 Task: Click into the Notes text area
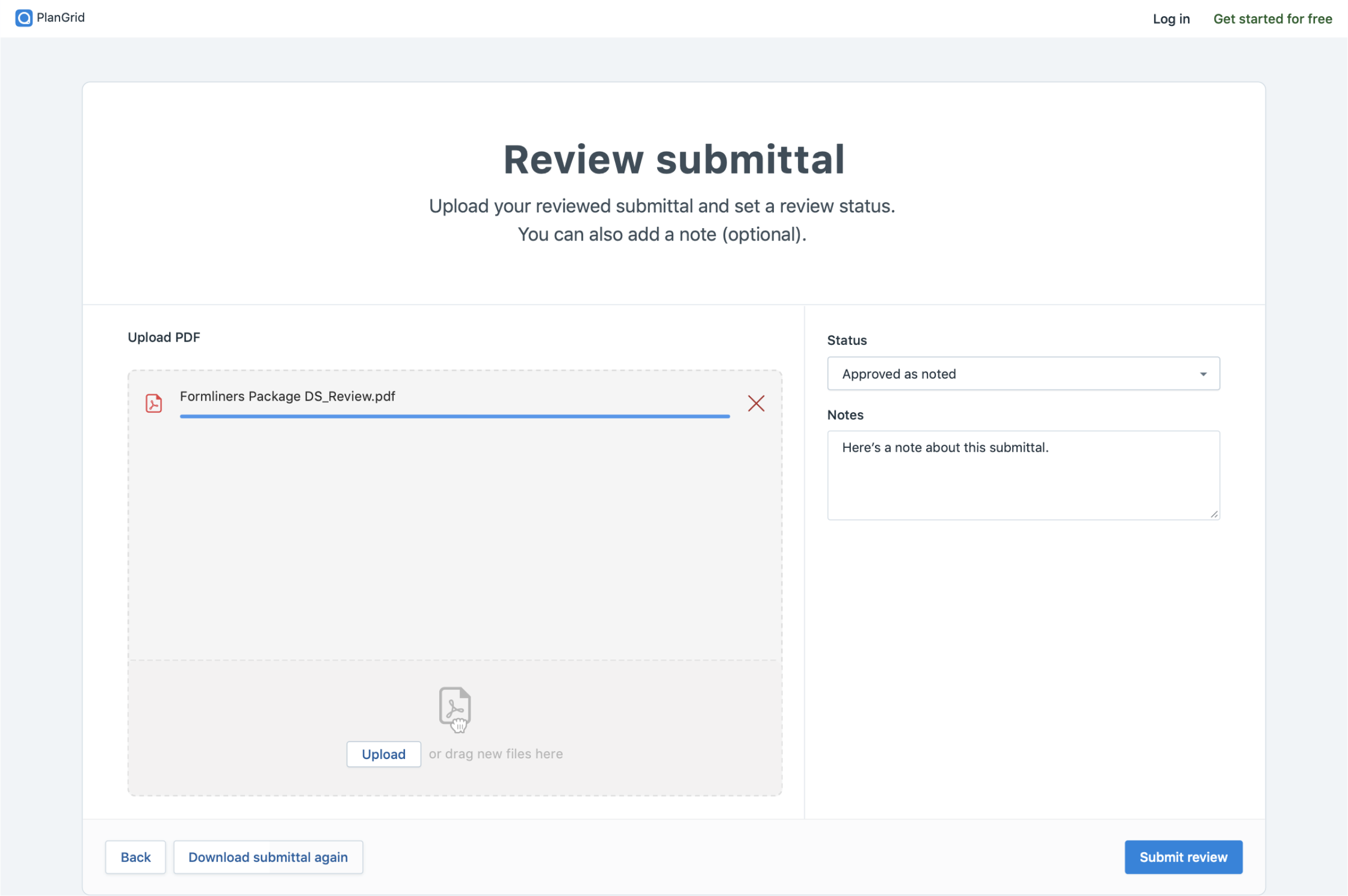(x=1022, y=475)
